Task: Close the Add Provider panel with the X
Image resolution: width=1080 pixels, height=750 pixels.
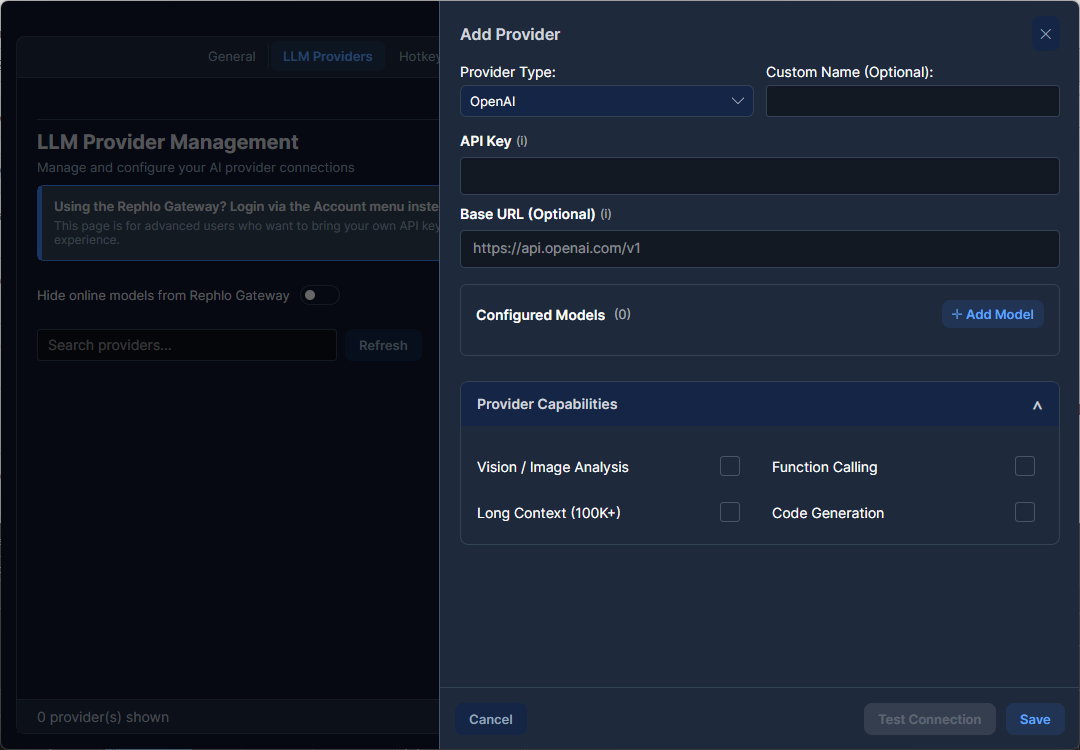Action: point(1045,34)
